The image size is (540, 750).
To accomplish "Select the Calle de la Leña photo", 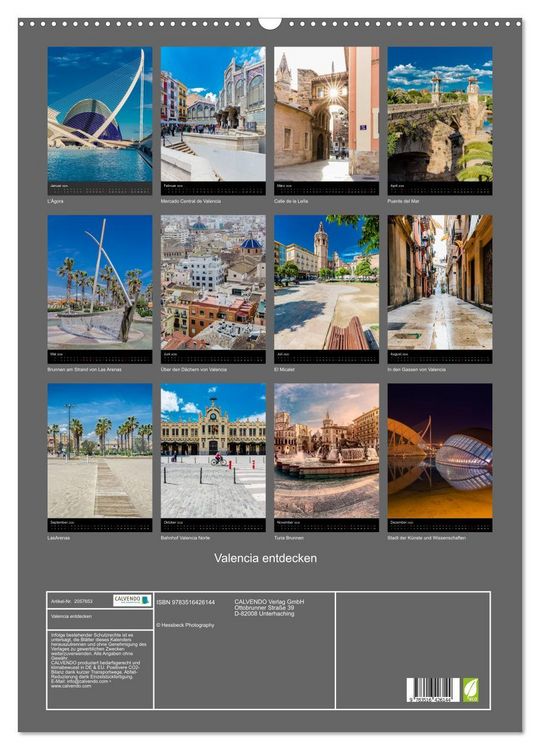I will tap(326, 114).
